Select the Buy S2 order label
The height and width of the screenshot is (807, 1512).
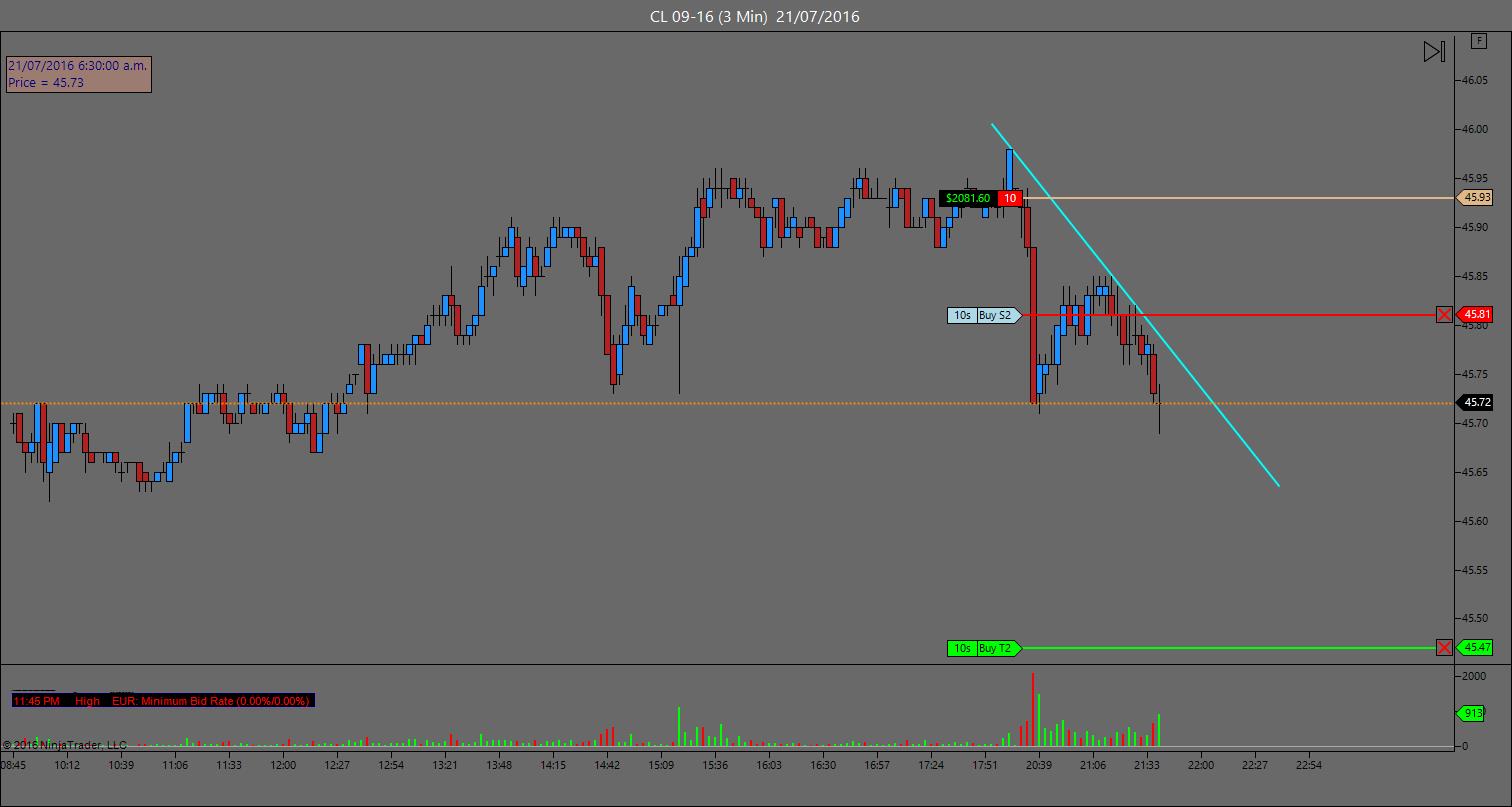tap(997, 315)
